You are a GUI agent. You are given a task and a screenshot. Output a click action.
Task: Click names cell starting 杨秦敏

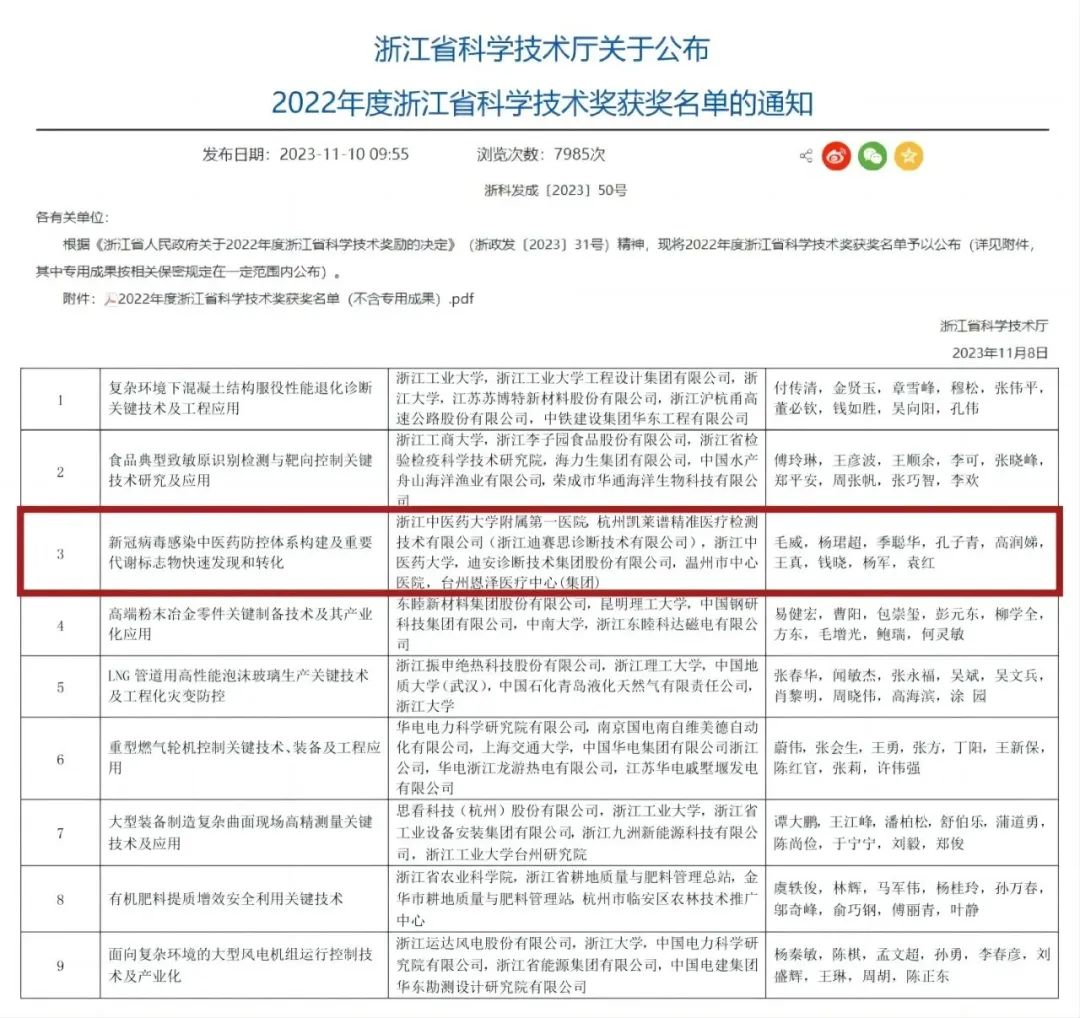[x=912, y=965]
